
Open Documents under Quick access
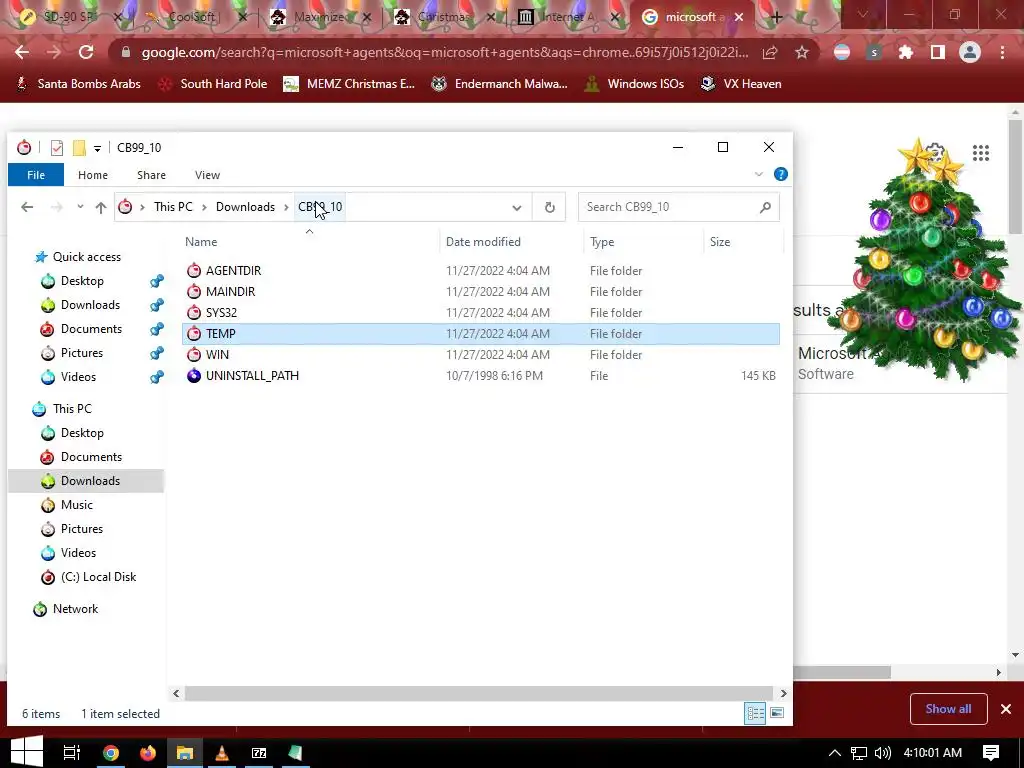pyautogui.click(x=91, y=329)
